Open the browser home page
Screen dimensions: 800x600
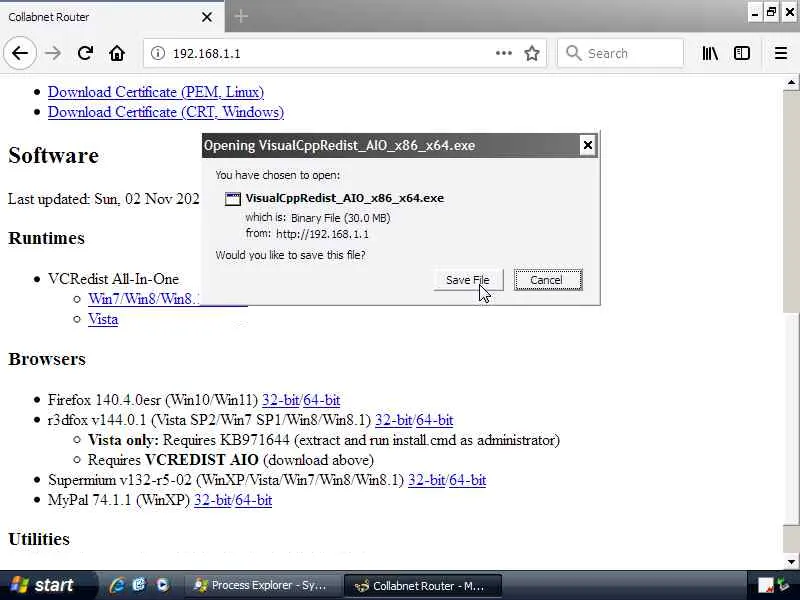pos(117,53)
